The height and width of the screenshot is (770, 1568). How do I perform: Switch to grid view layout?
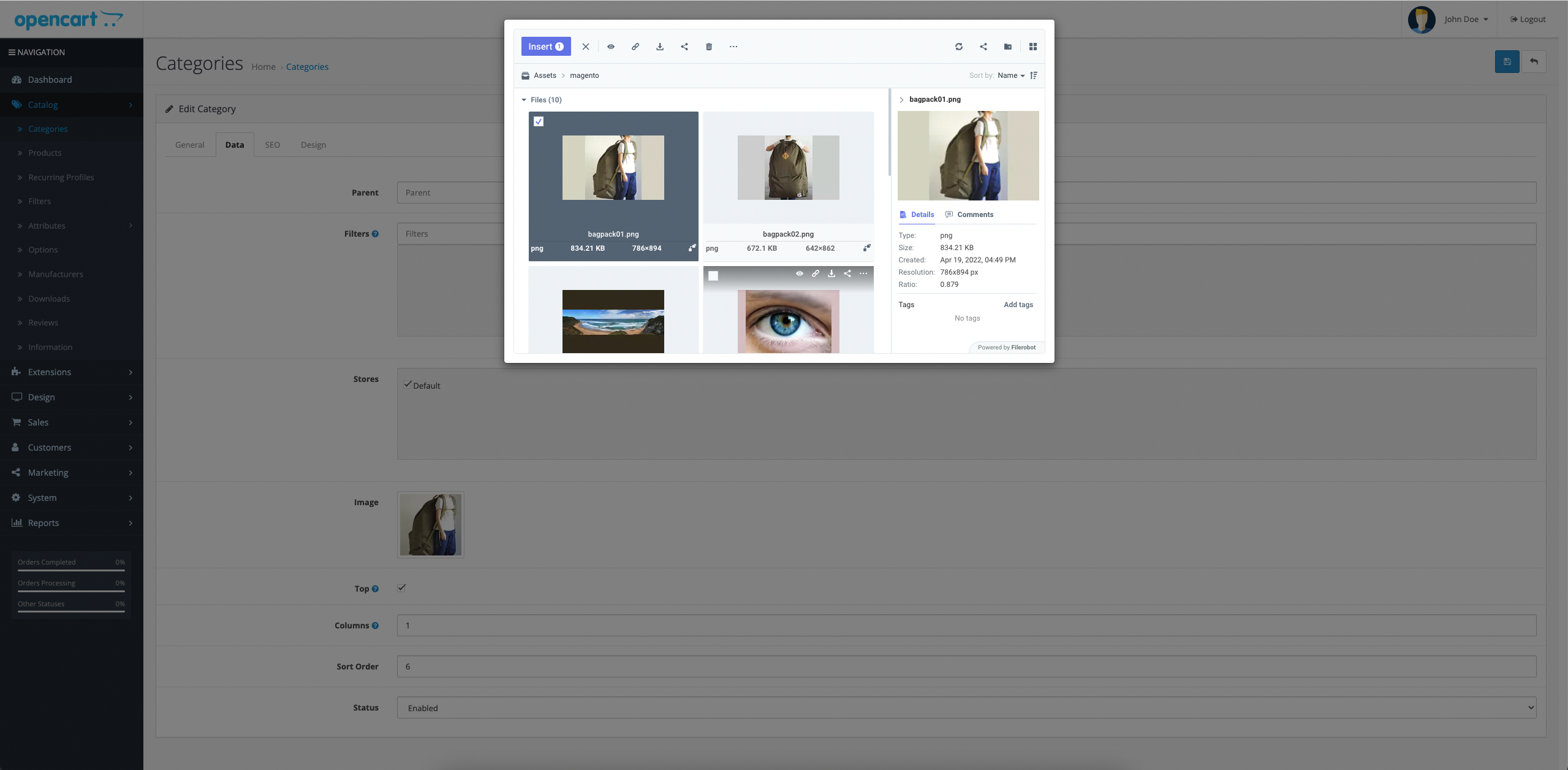click(x=1033, y=47)
